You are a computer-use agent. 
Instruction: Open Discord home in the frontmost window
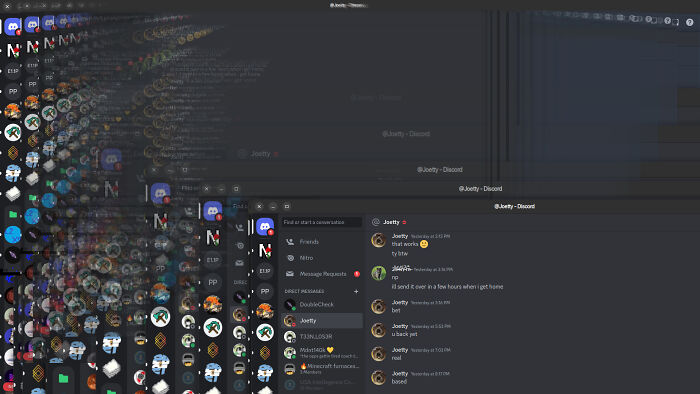point(265,226)
